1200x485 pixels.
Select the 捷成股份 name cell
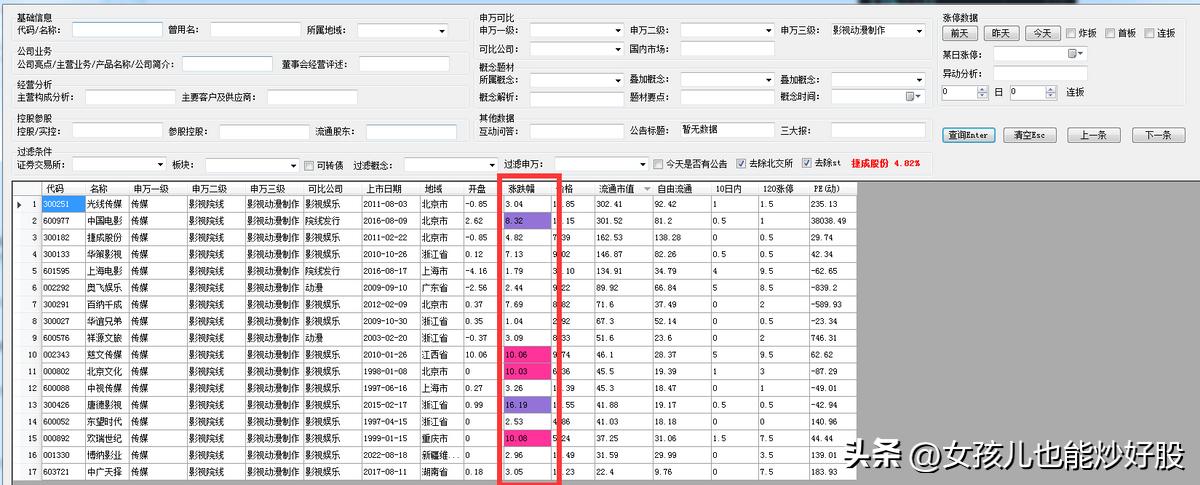pos(107,237)
